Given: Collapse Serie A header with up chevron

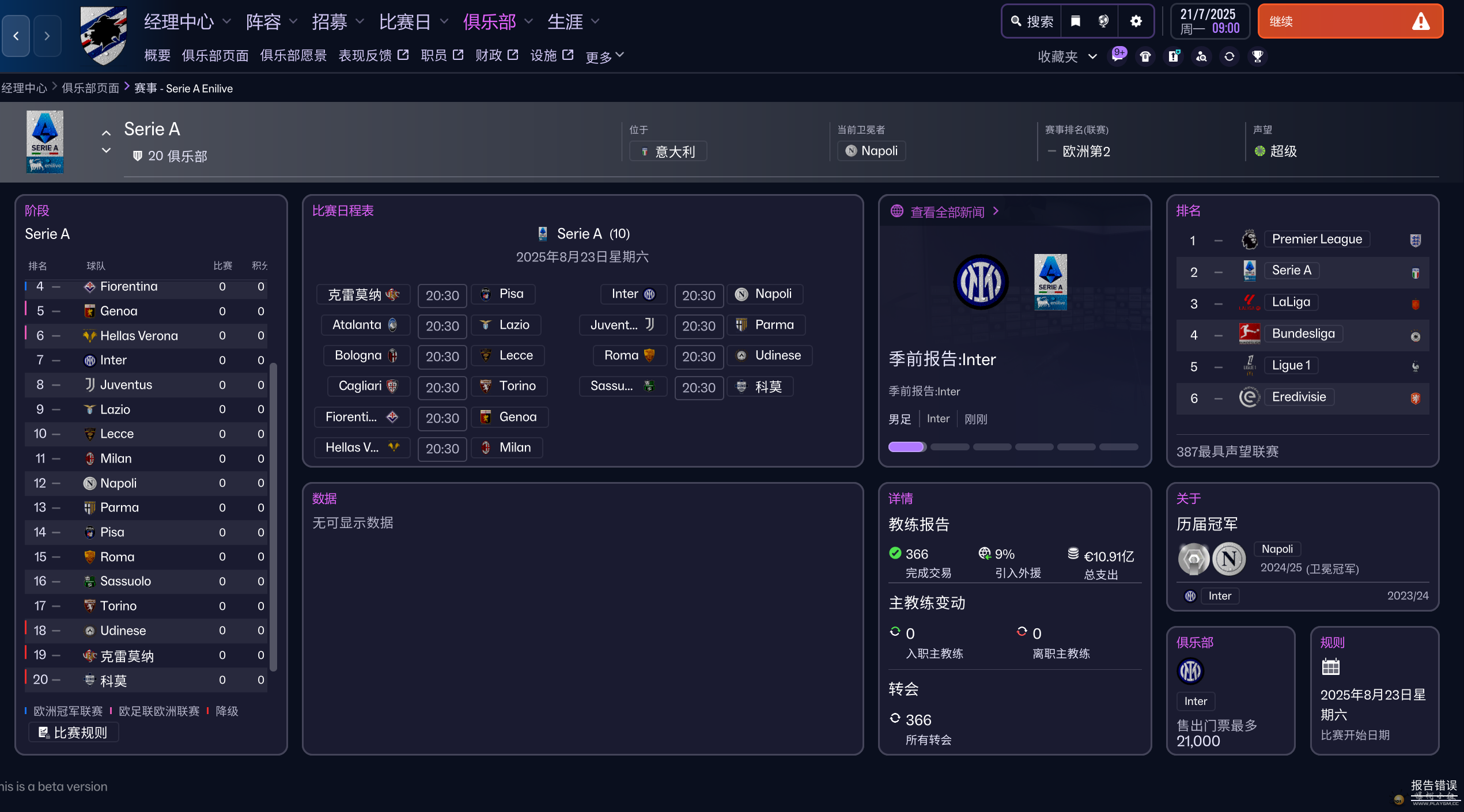Looking at the screenshot, I should [106, 133].
